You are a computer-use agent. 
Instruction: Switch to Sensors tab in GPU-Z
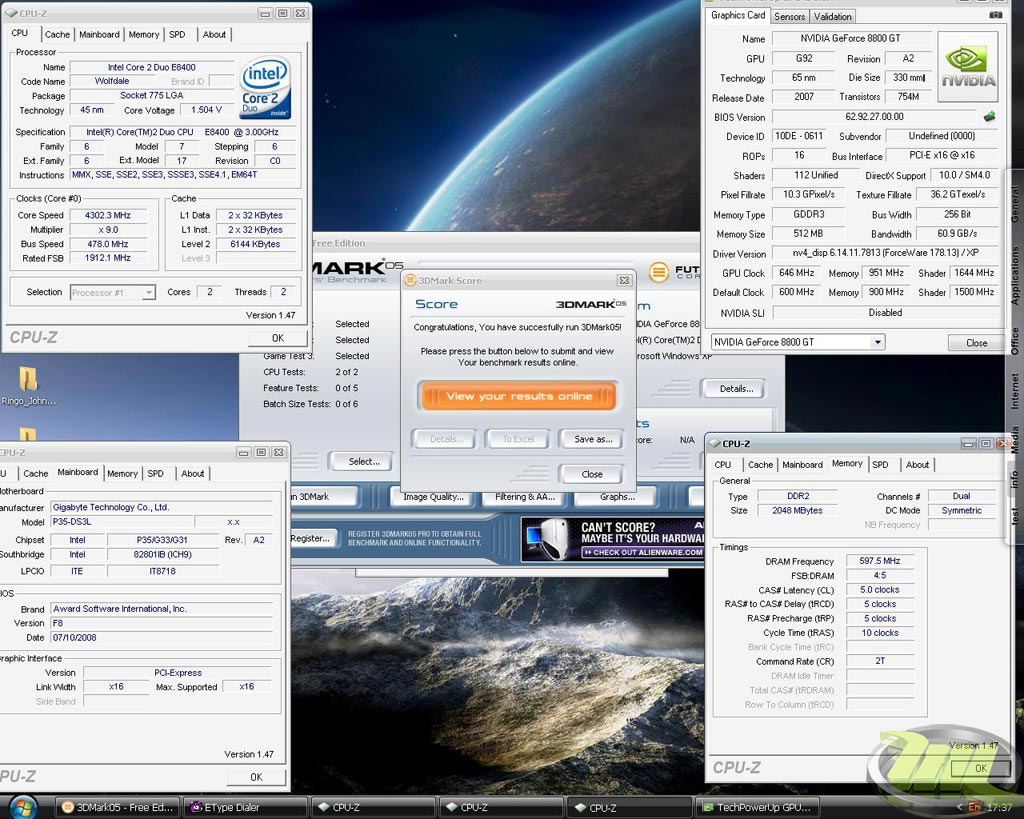coord(790,17)
